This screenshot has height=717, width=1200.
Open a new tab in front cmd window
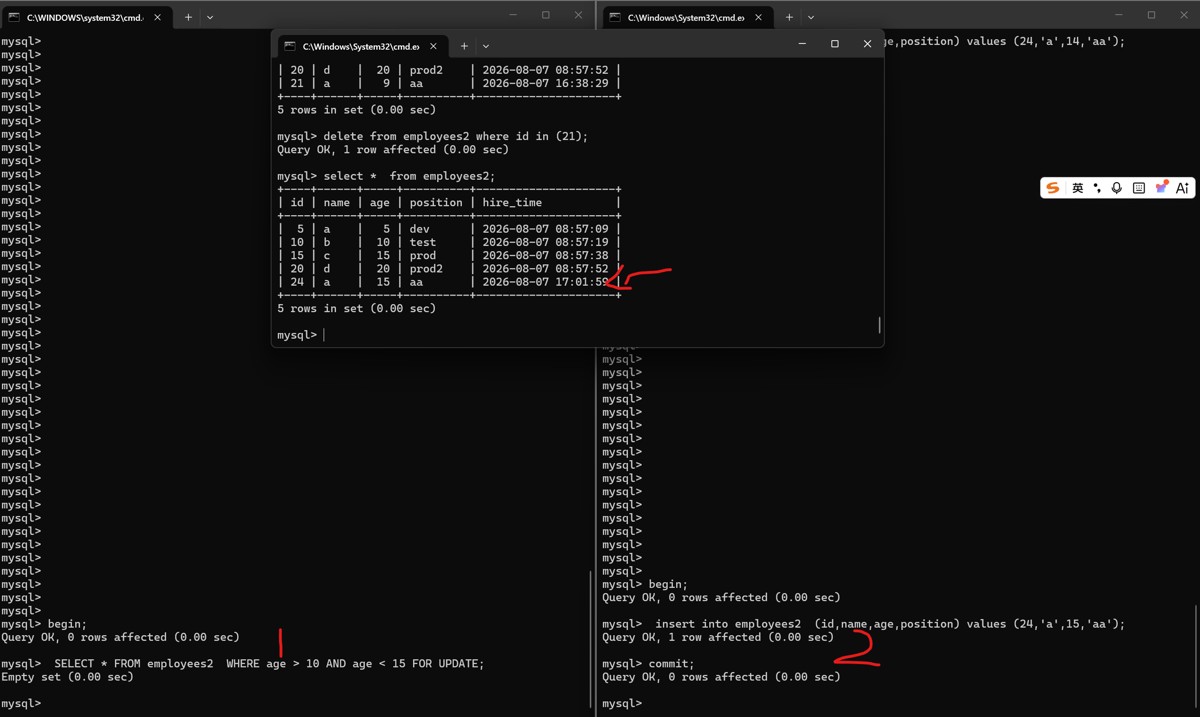point(464,46)
